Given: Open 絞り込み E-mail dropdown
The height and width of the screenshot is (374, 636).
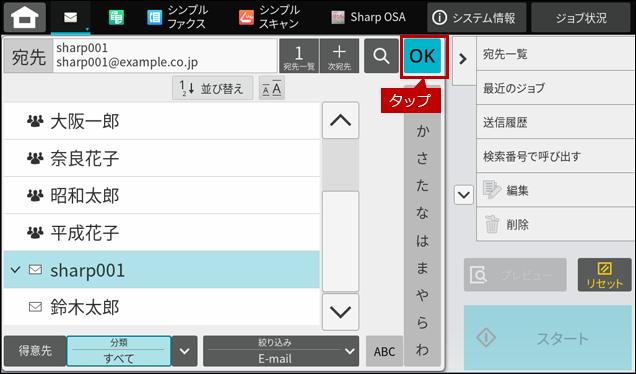Looking at the screenshot, I should click(281, 351).
